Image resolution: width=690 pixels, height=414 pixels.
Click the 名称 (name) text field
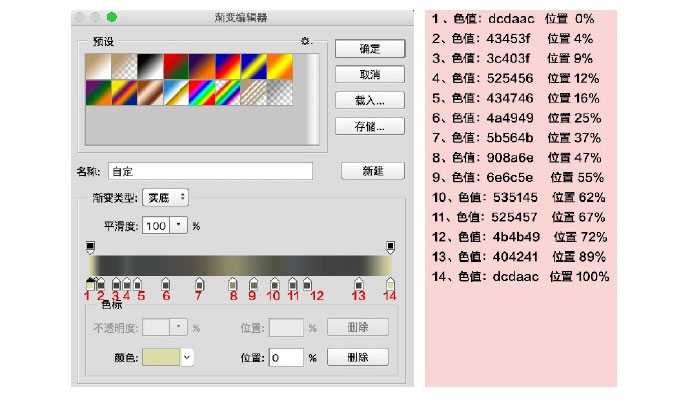pos(210,171)
